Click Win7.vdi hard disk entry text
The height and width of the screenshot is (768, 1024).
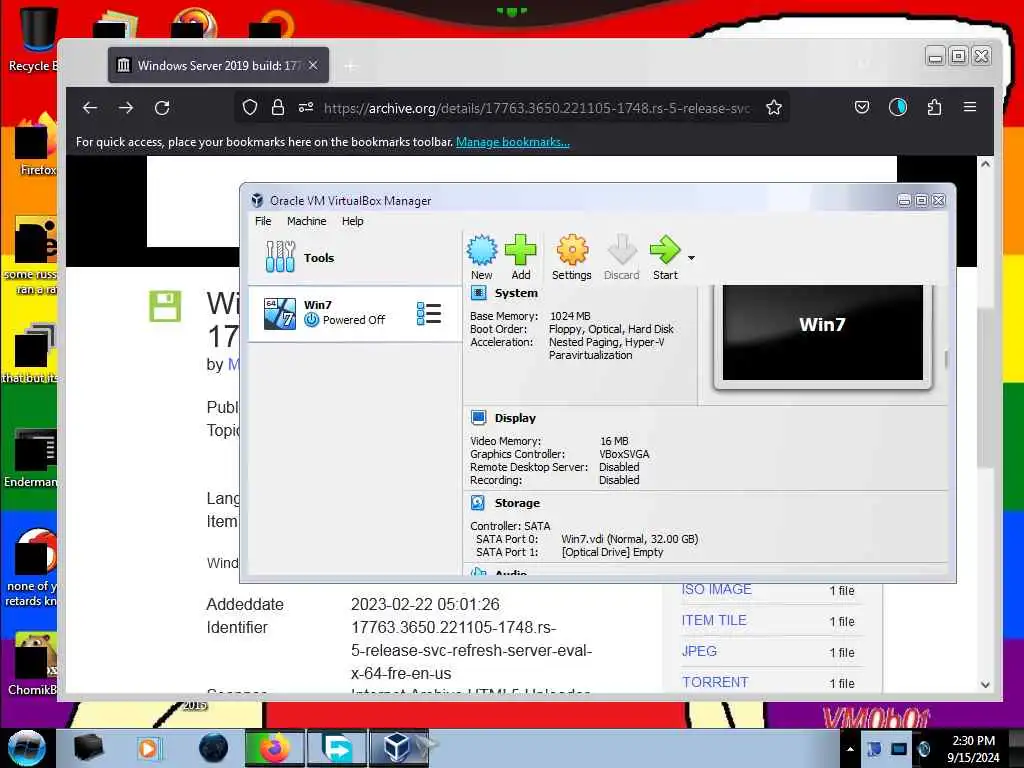[630, 539]
